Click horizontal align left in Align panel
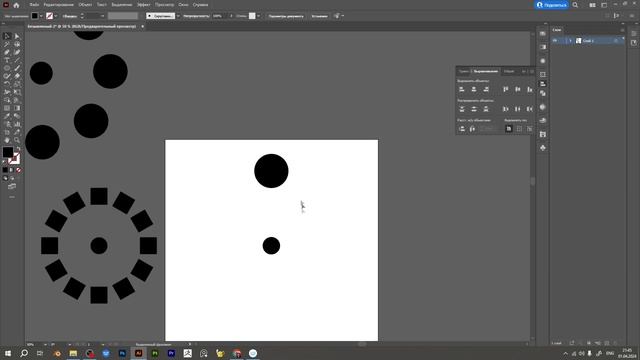The image size is (640, 360). tap(462, 89)
